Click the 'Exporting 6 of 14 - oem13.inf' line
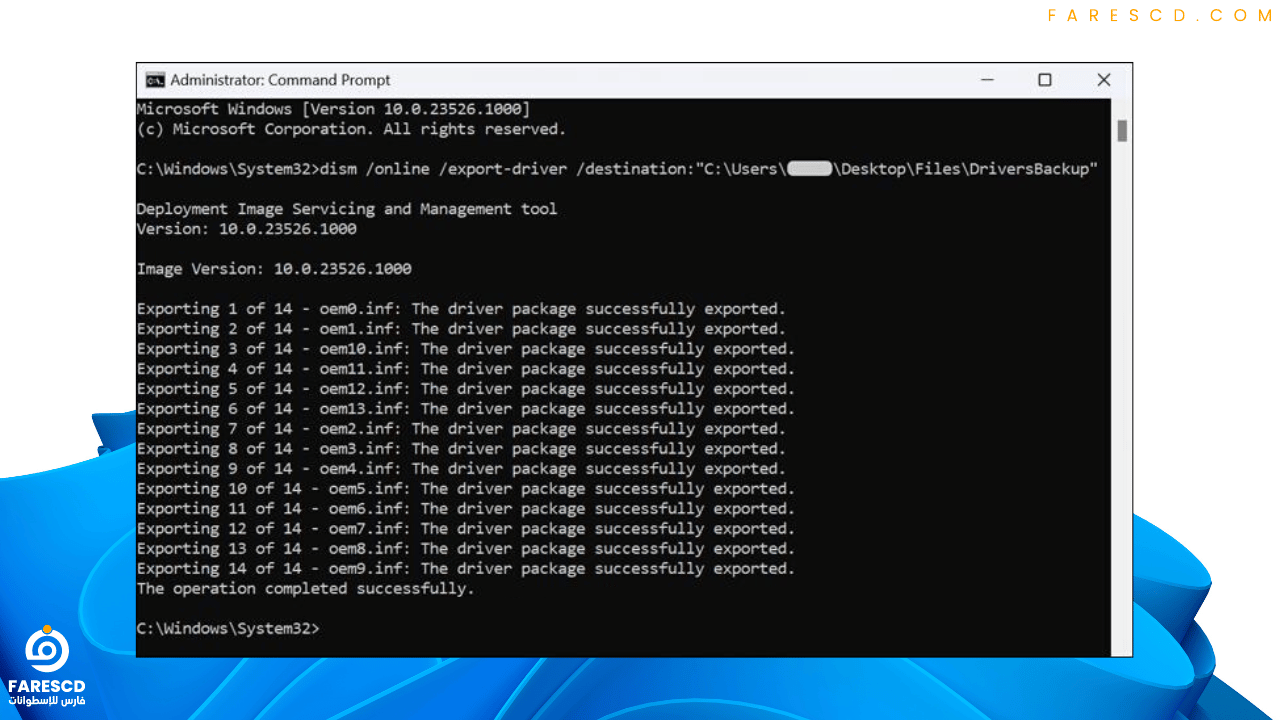The width and height of the screenshot is (1280, 720). coord(466,409)
